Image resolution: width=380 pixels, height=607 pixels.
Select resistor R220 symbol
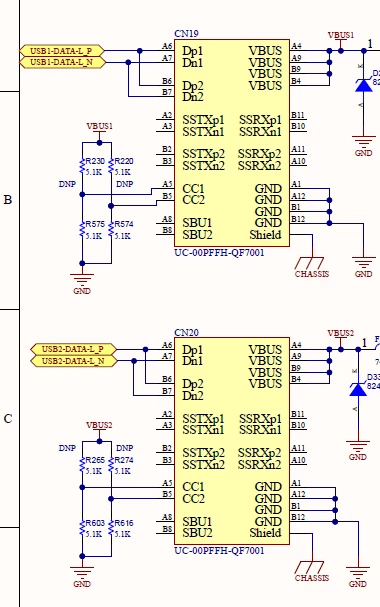coord(111,166)
